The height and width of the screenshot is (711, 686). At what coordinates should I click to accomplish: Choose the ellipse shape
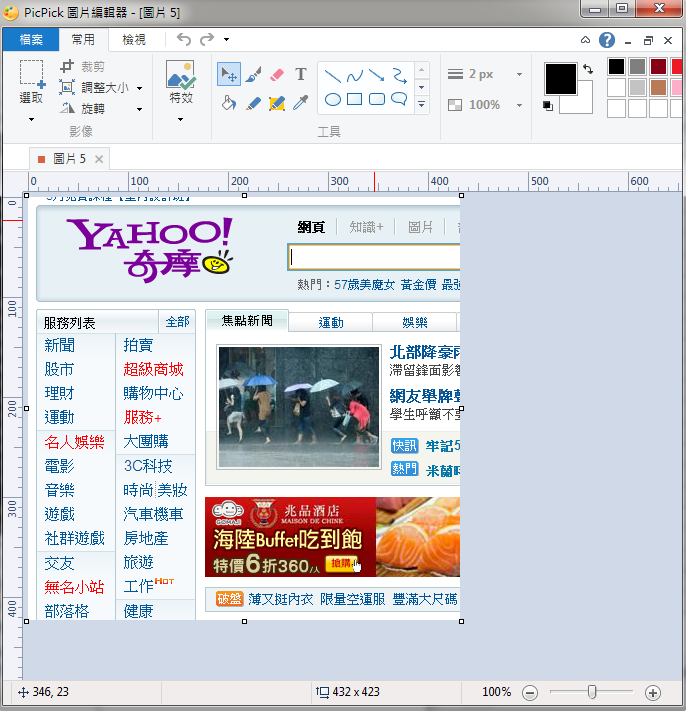333,99
